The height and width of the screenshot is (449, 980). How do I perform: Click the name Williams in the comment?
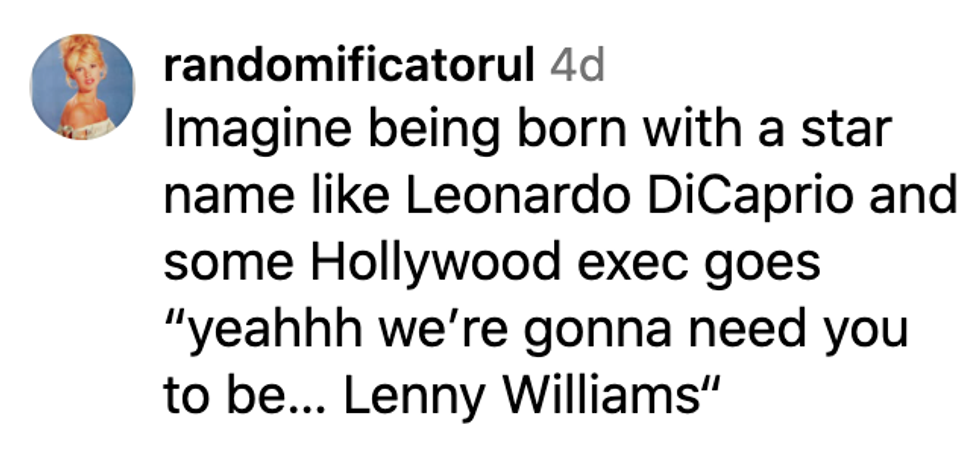click(600, 395)
